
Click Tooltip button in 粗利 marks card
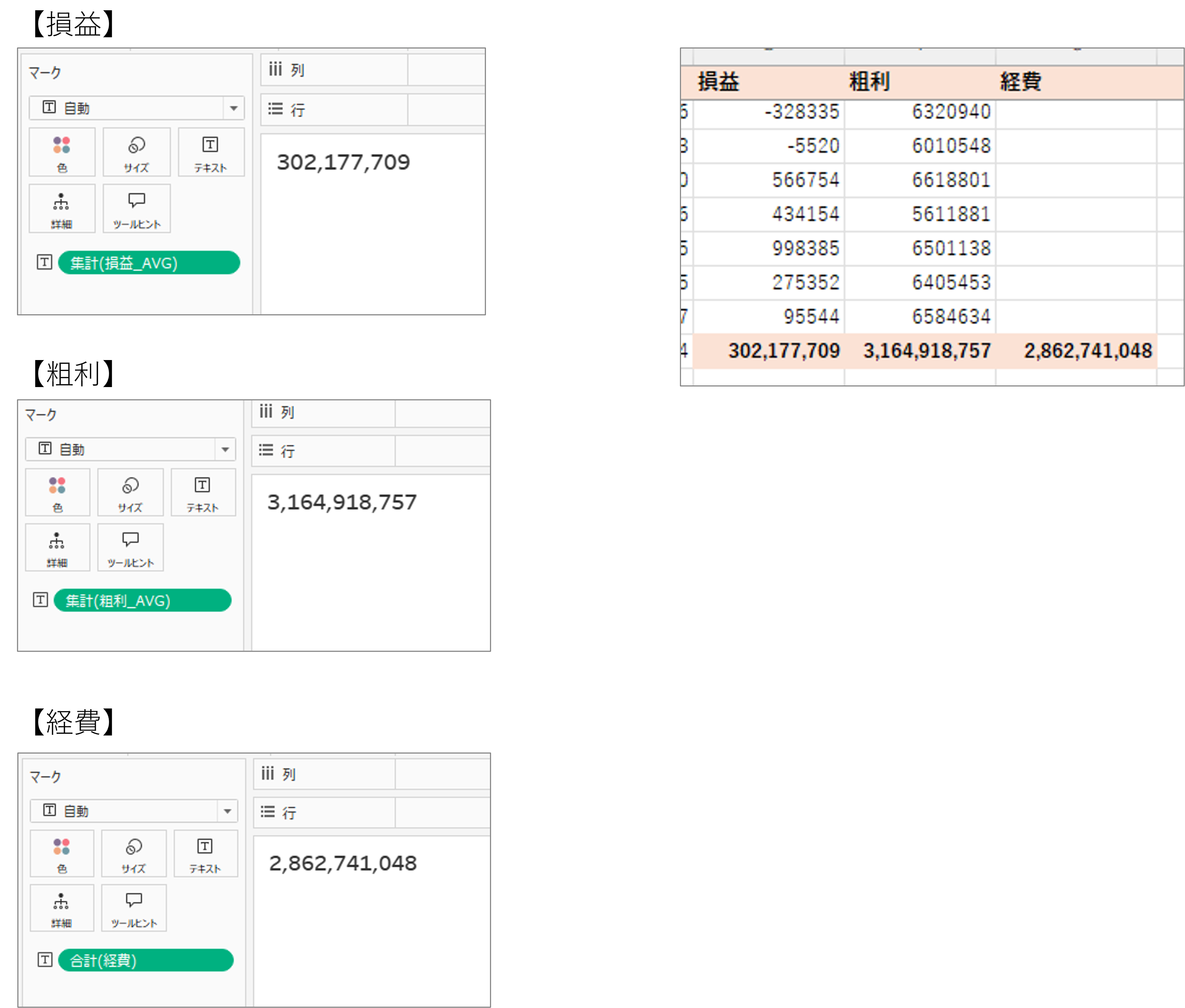130,547
